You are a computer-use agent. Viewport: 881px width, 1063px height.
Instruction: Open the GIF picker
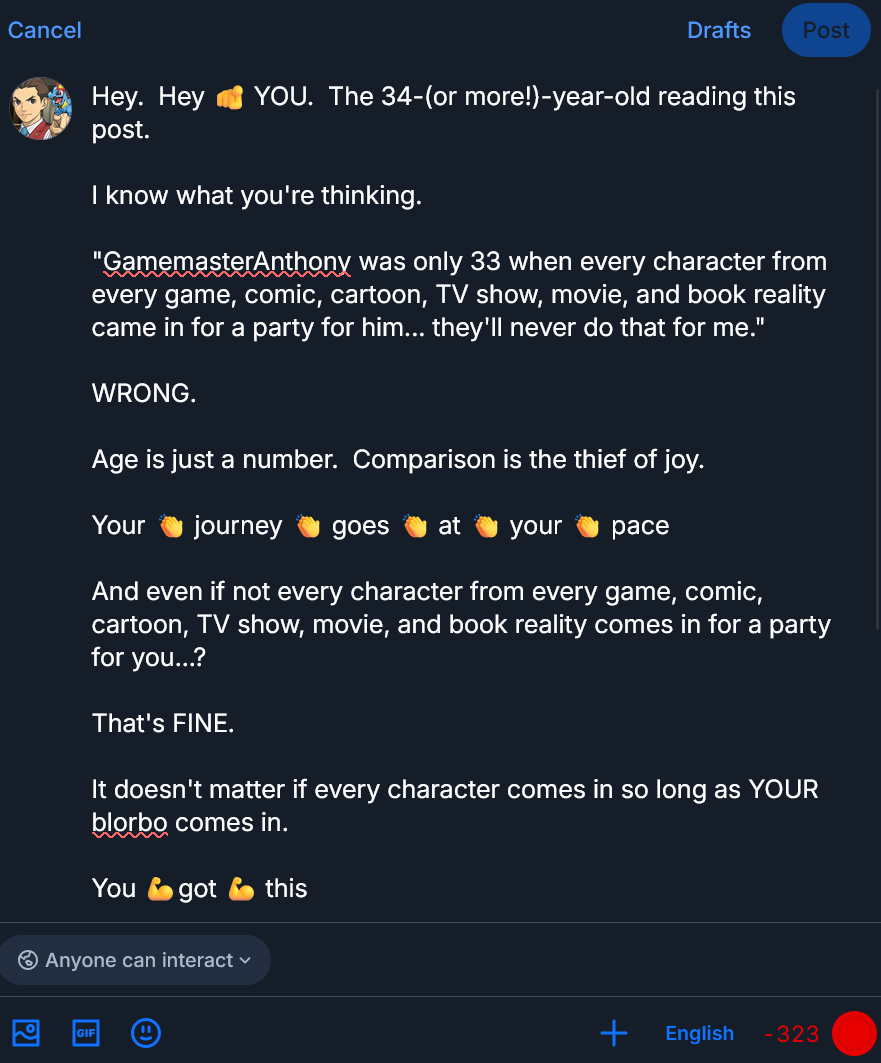tap(86, 1033)
